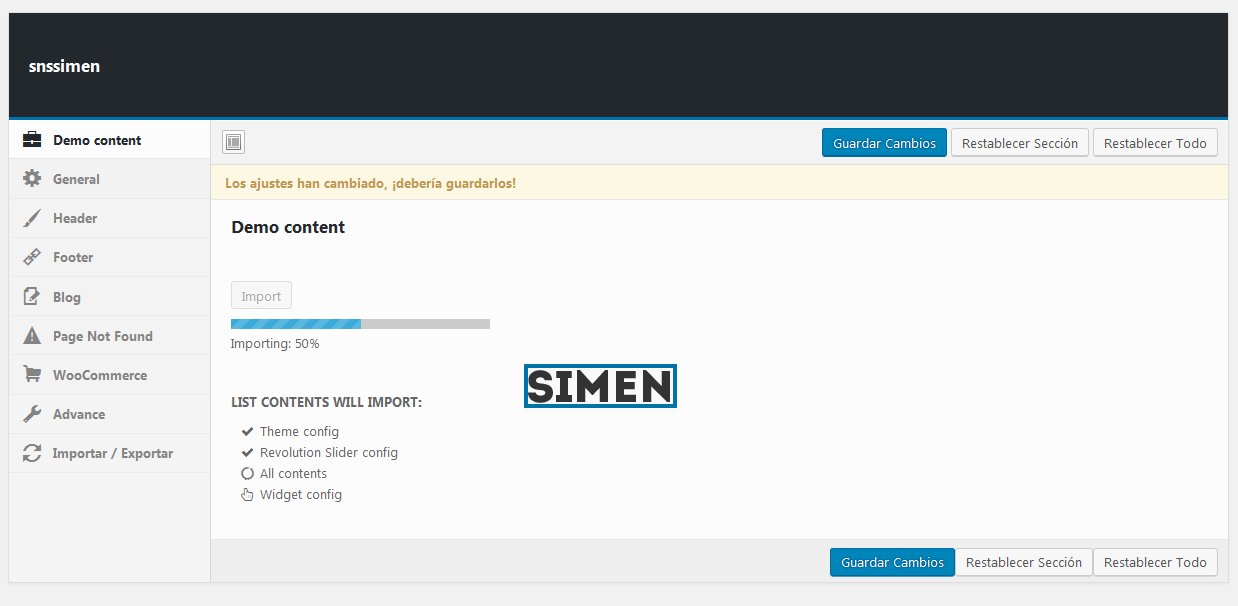Click the Footer link icon
Viewport: 1238px width, 606px height.
coord(32,257)
